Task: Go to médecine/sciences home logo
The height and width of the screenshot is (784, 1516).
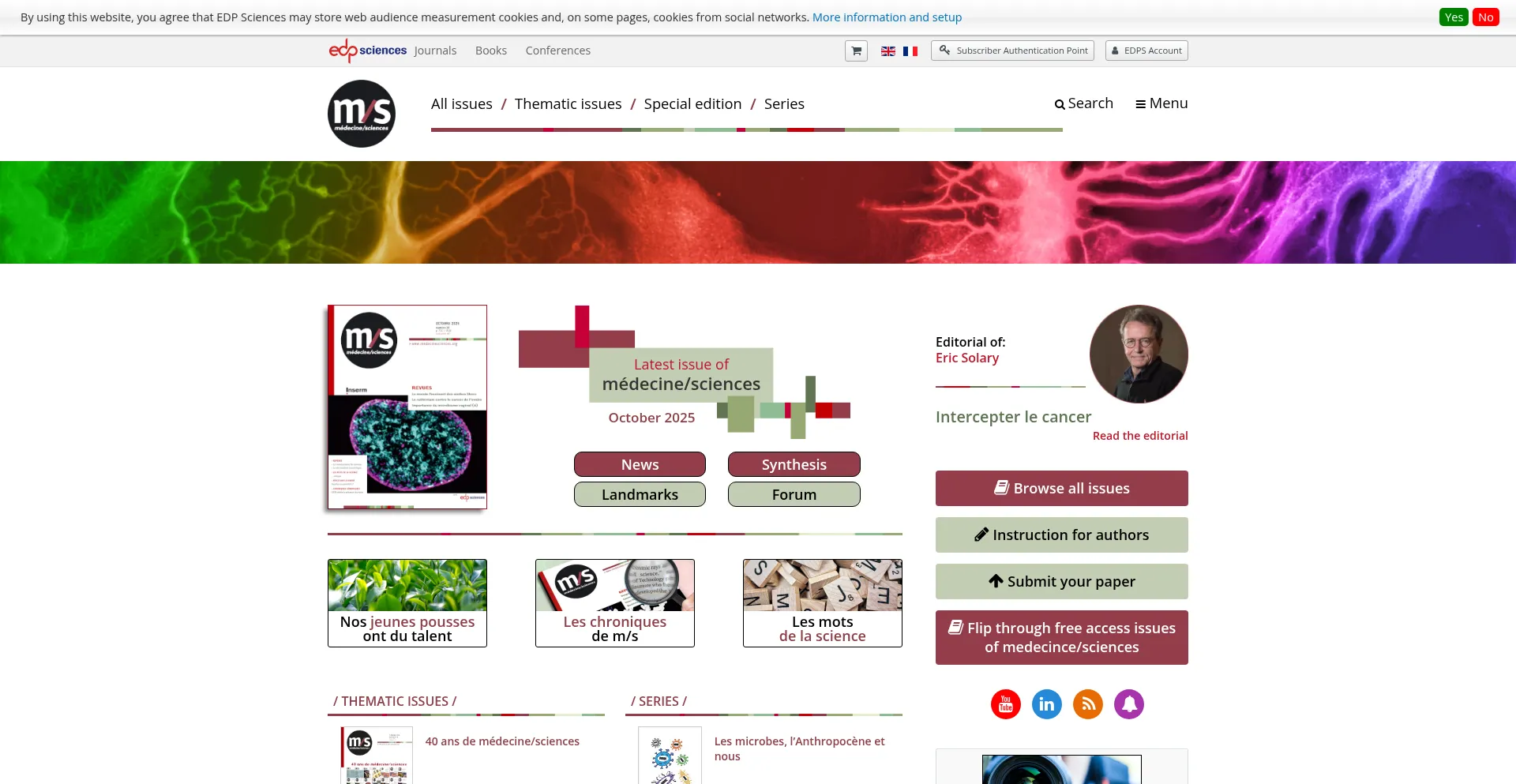Action: (362, 114)
